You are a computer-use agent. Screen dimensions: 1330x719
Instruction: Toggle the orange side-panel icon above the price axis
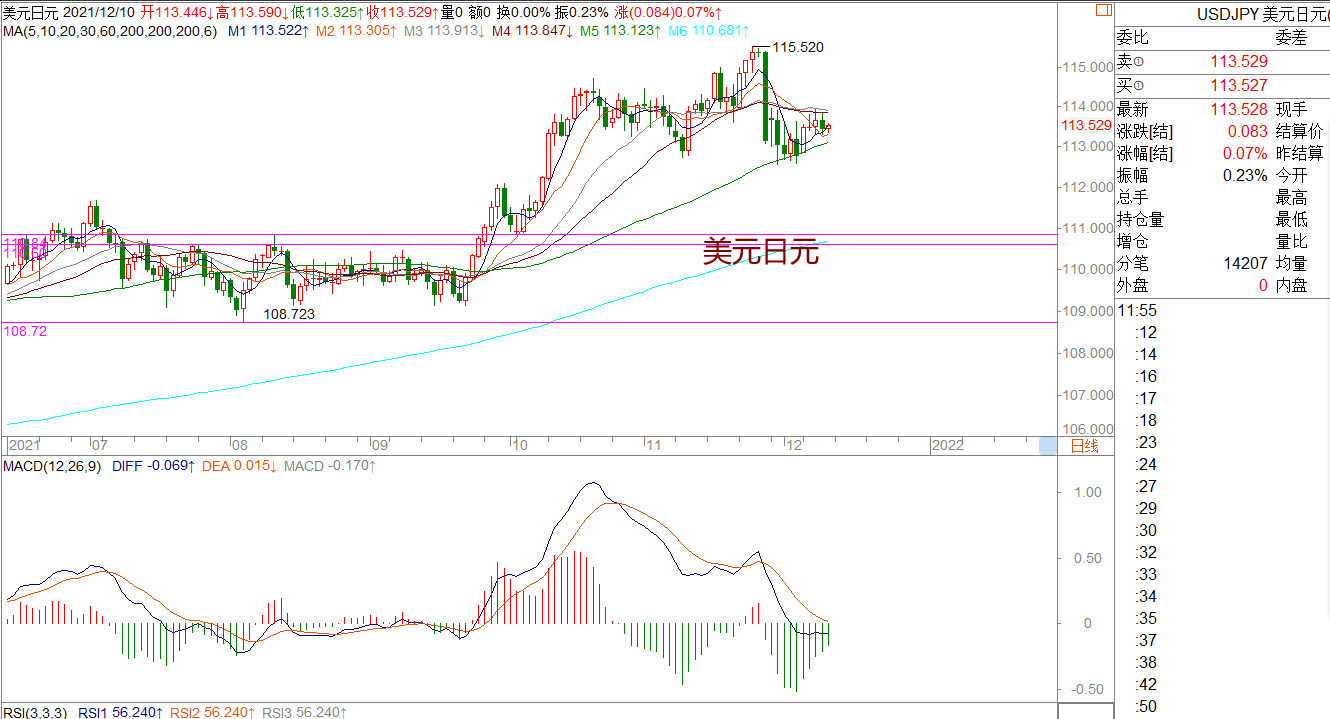[x=1103, y=10]
